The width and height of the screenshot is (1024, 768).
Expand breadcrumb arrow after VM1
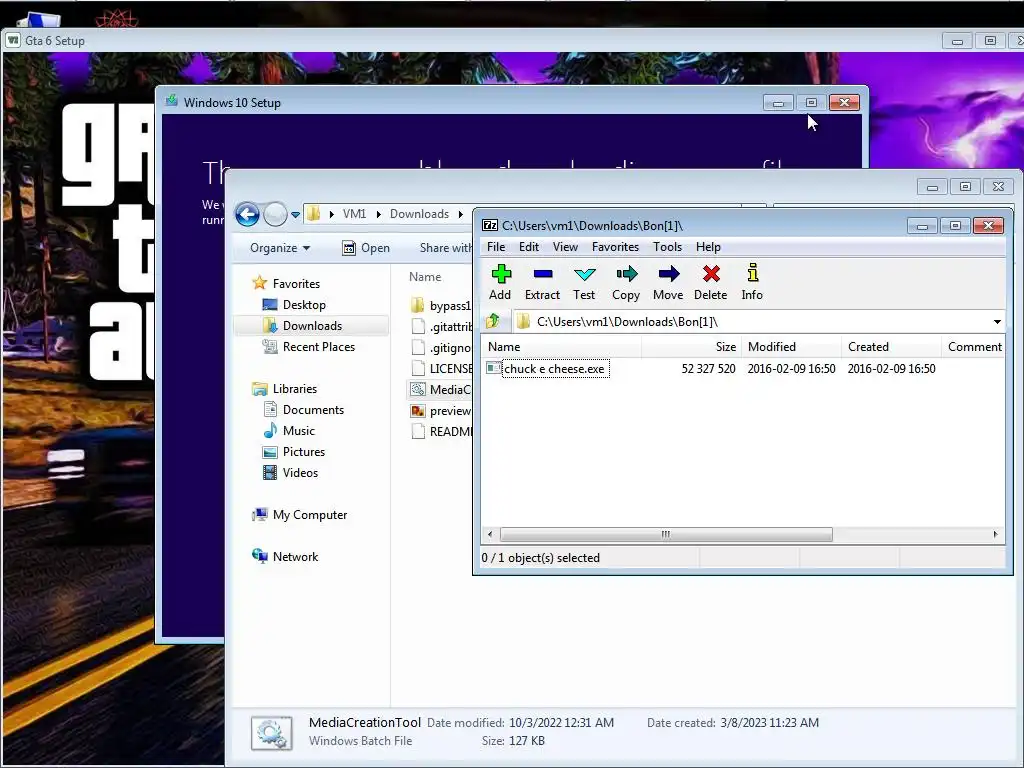coord(378,214)
